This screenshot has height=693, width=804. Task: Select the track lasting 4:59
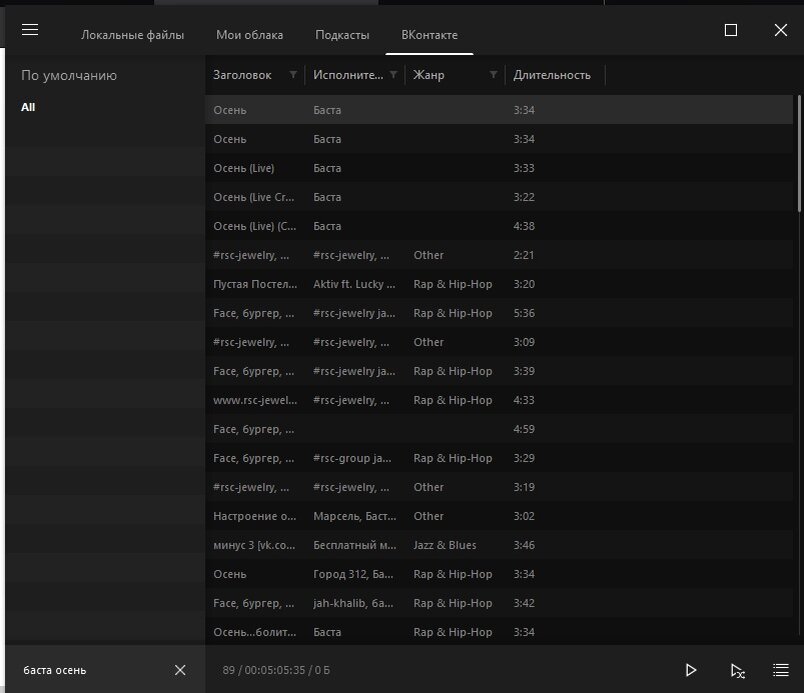[499, 429]
